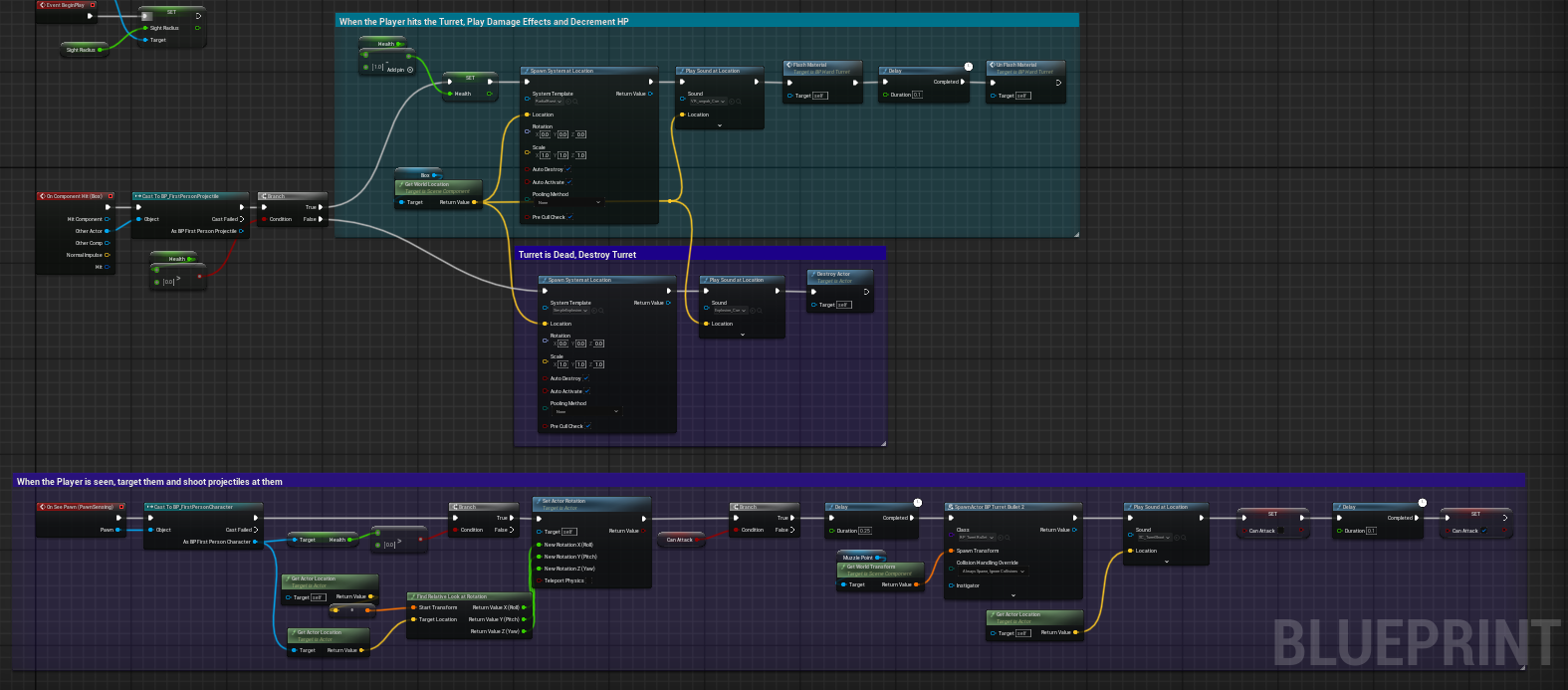Click the Cast Failed pin on Cast To BP_FirstPersonCharacter
This screenshot has height=690, width=1568.
coord(256,530)
